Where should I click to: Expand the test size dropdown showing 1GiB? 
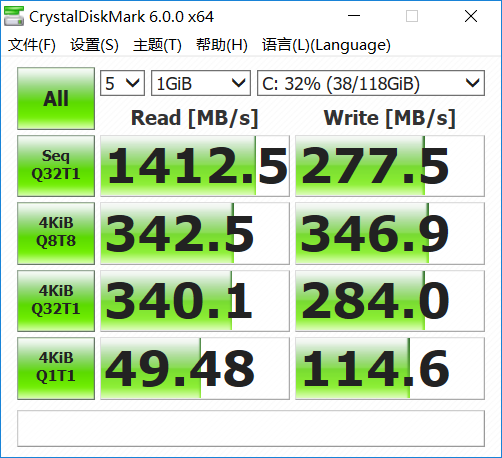[x=201, y=83]
